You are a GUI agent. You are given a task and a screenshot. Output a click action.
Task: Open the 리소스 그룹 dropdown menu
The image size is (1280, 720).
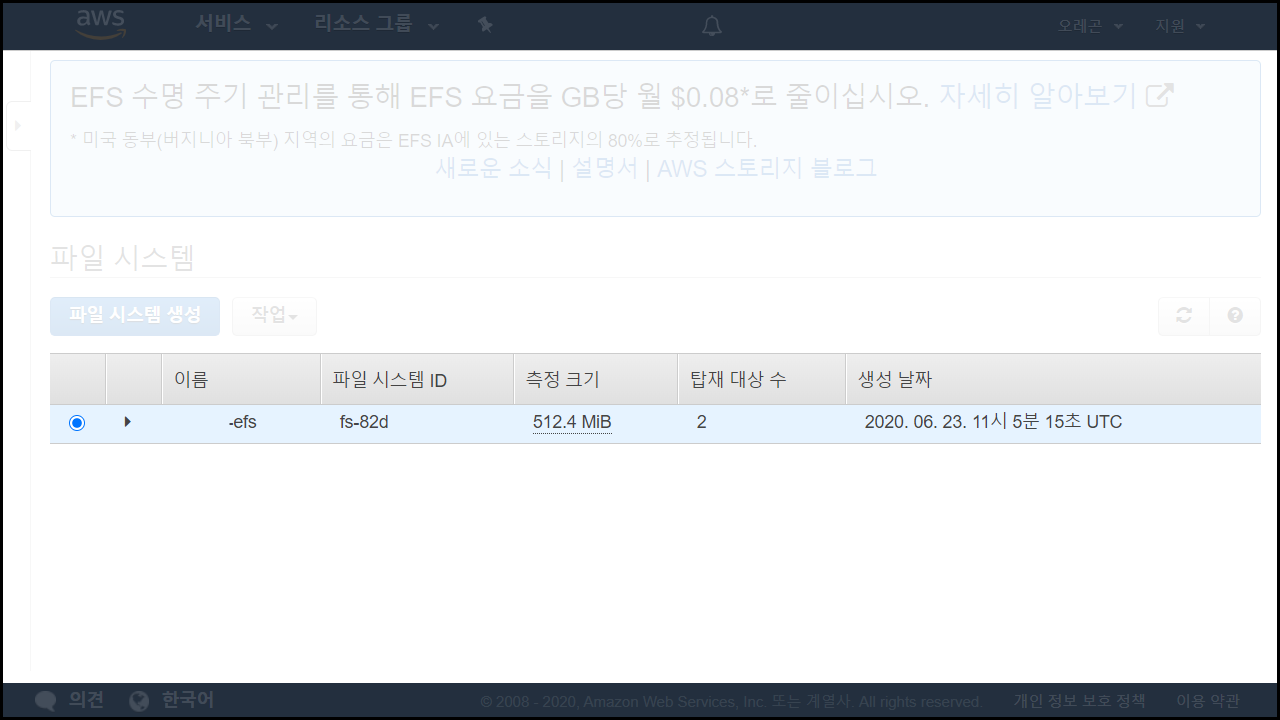tap(376, 25)
